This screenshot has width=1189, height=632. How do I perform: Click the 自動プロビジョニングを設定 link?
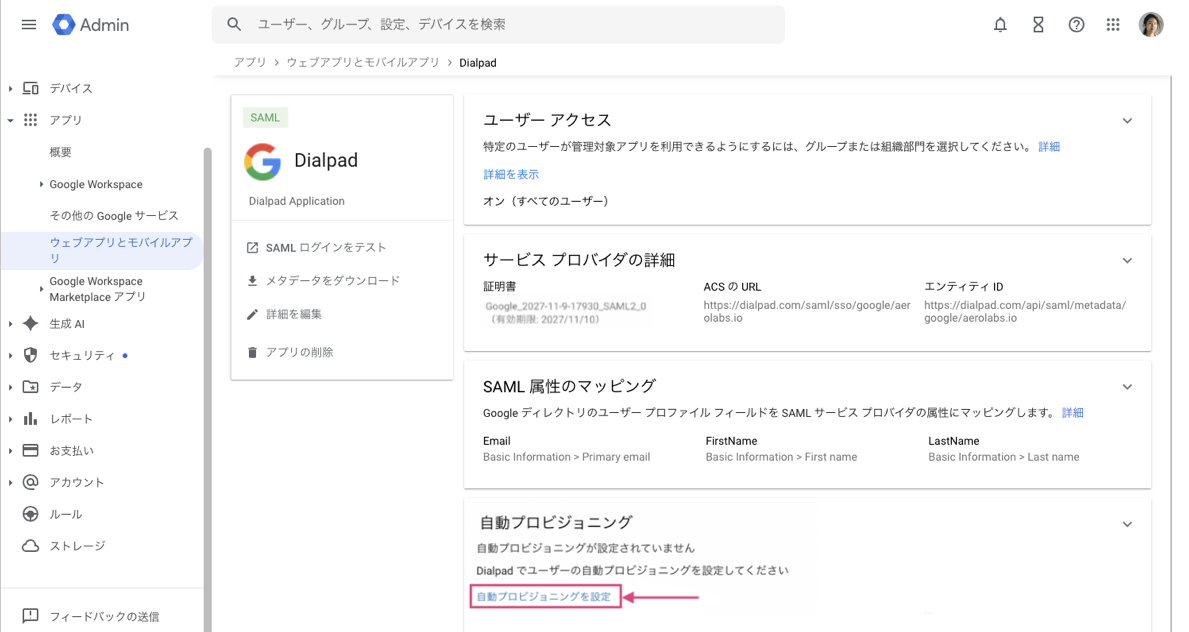[x=544, y=597]
